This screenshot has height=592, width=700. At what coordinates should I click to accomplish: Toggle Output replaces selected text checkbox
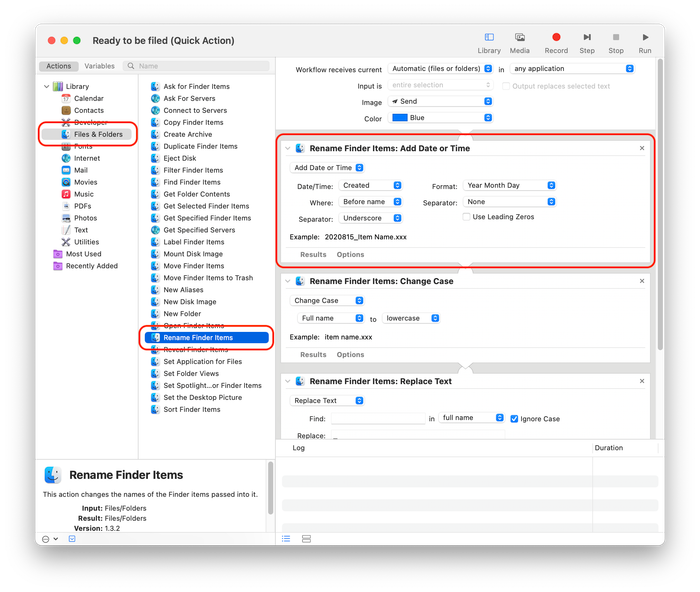pos(506,86)
